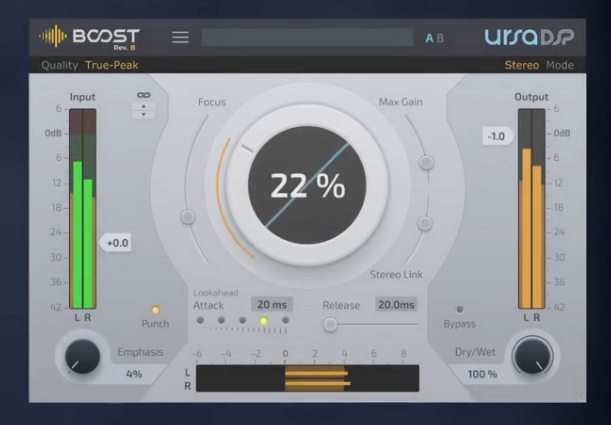
Task: Click the Dry/Wet knob
Action: (x=532, y=356)
